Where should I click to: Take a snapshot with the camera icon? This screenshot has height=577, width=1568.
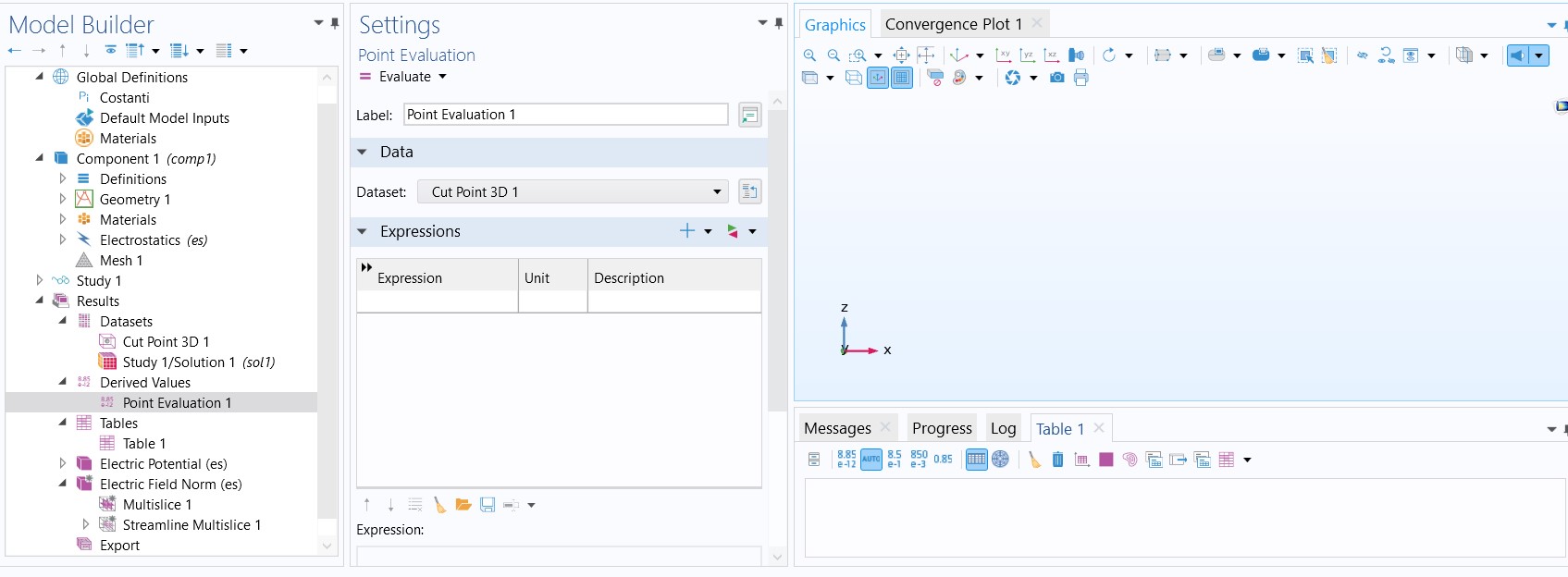1056,78
